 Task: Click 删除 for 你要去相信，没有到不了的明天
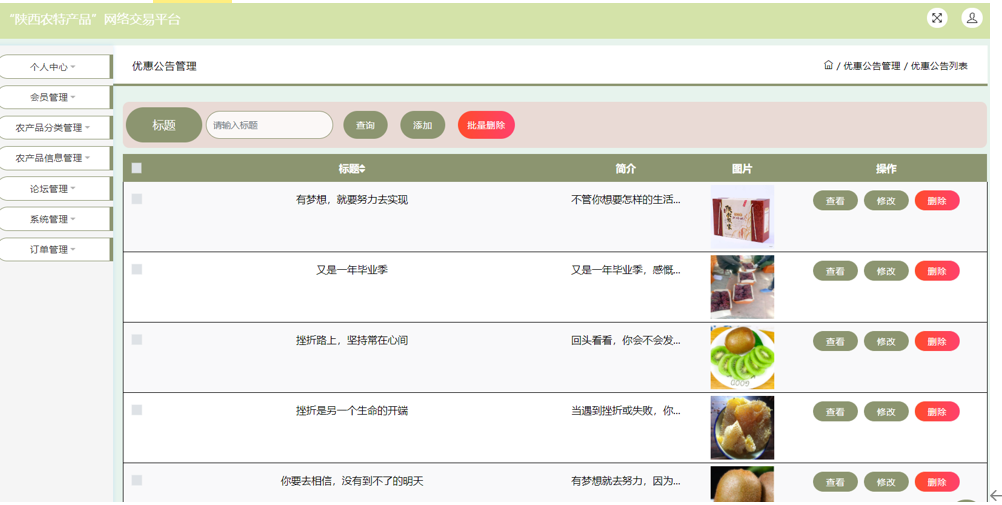[937, 482]
